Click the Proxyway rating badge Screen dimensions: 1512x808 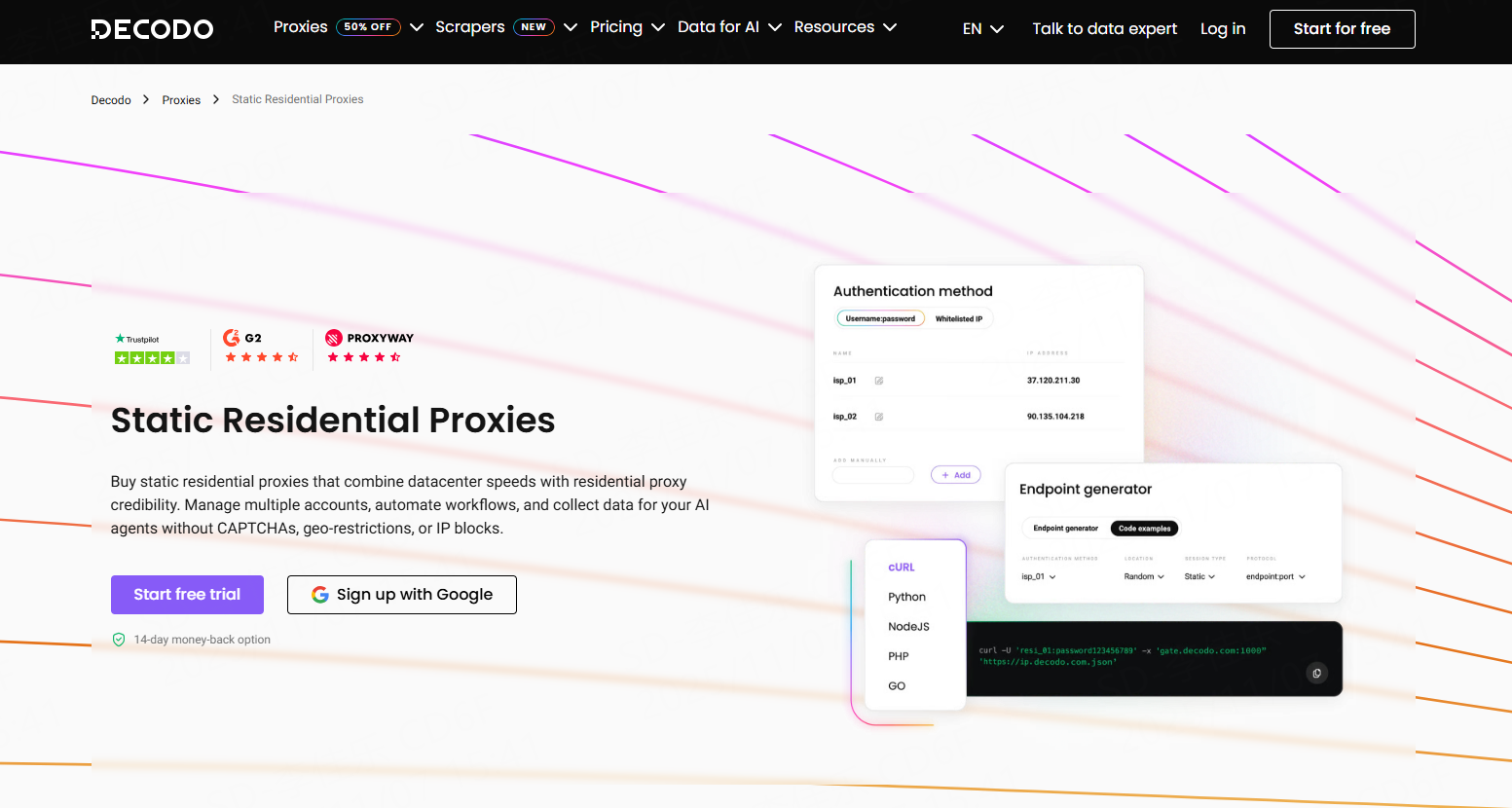pyautogui.click(x=369, y=347)
